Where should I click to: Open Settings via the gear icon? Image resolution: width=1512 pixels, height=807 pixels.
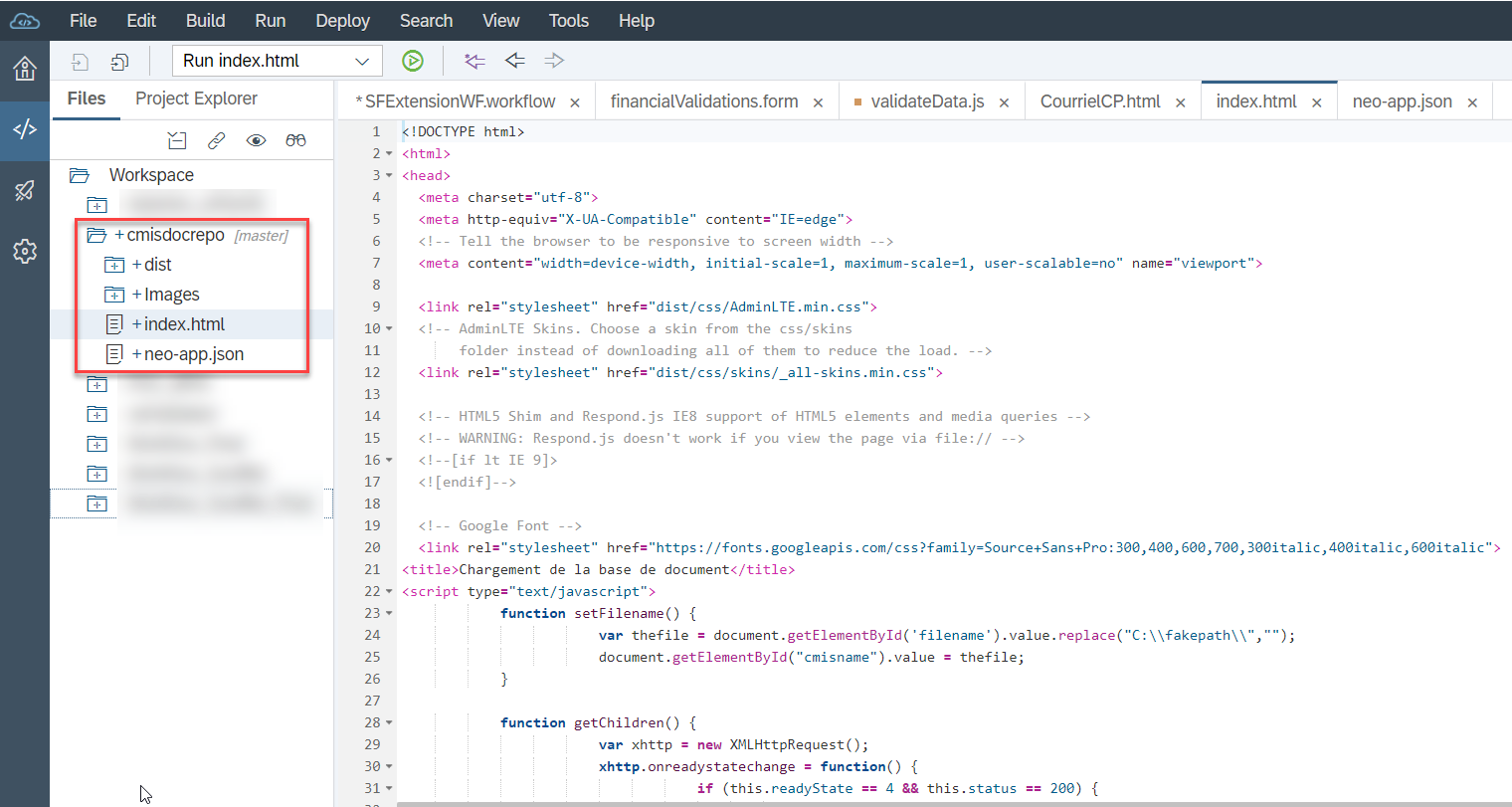coord(25,251)
